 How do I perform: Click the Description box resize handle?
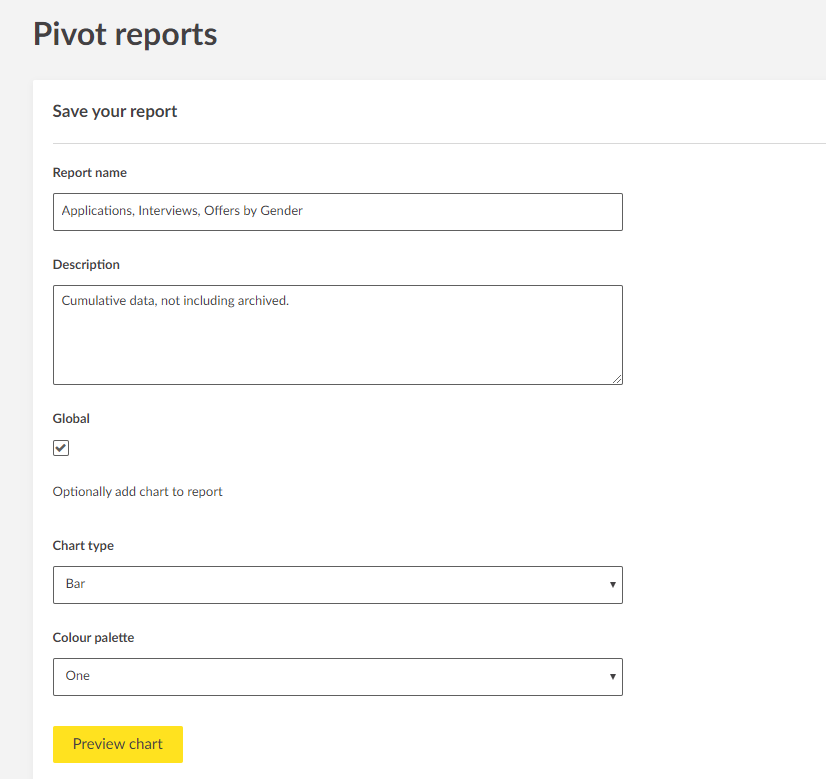click(x=616, y=378)
